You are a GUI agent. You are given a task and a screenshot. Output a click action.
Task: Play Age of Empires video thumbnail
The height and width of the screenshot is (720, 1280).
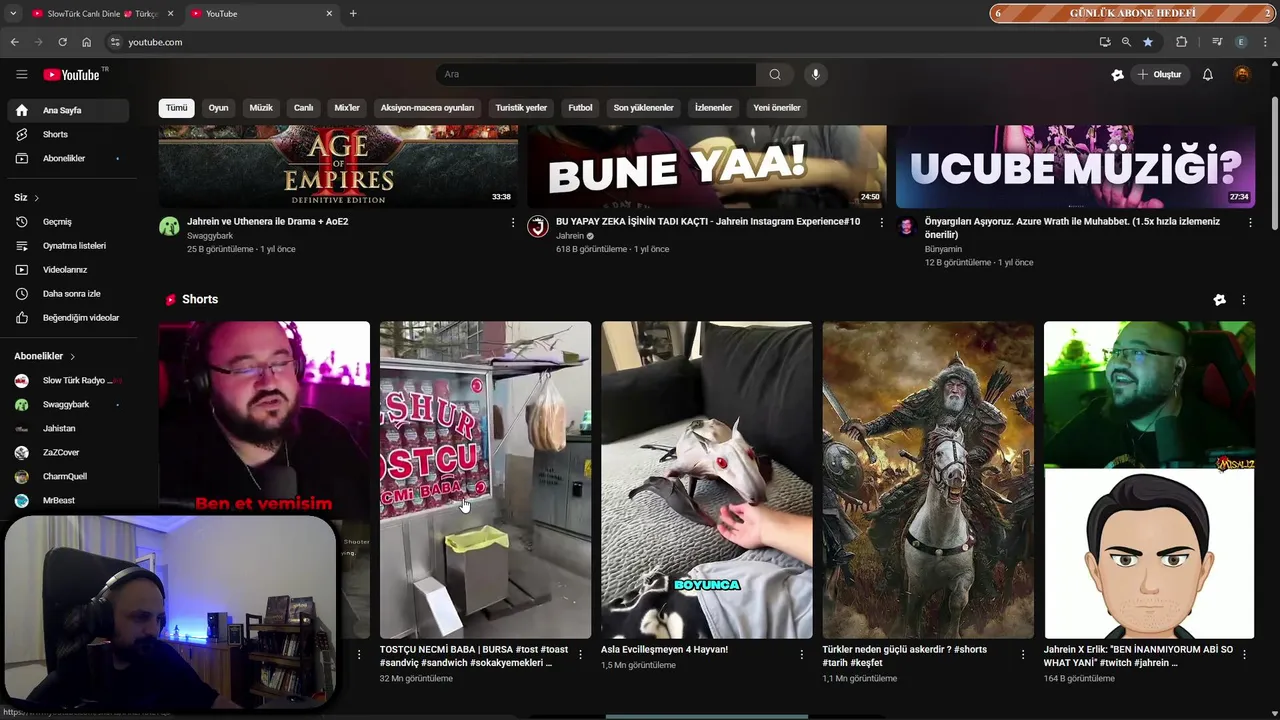pos(338,166)
